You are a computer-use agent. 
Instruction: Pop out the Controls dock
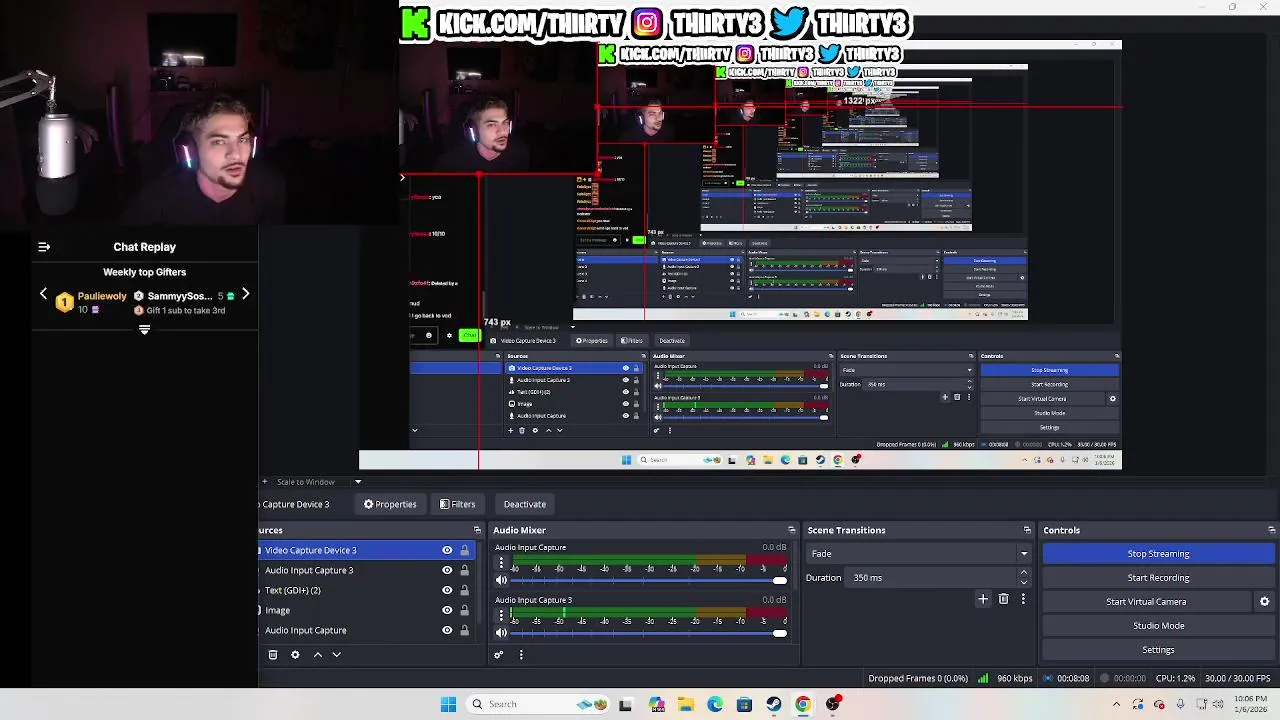[x=1271, y=530]
